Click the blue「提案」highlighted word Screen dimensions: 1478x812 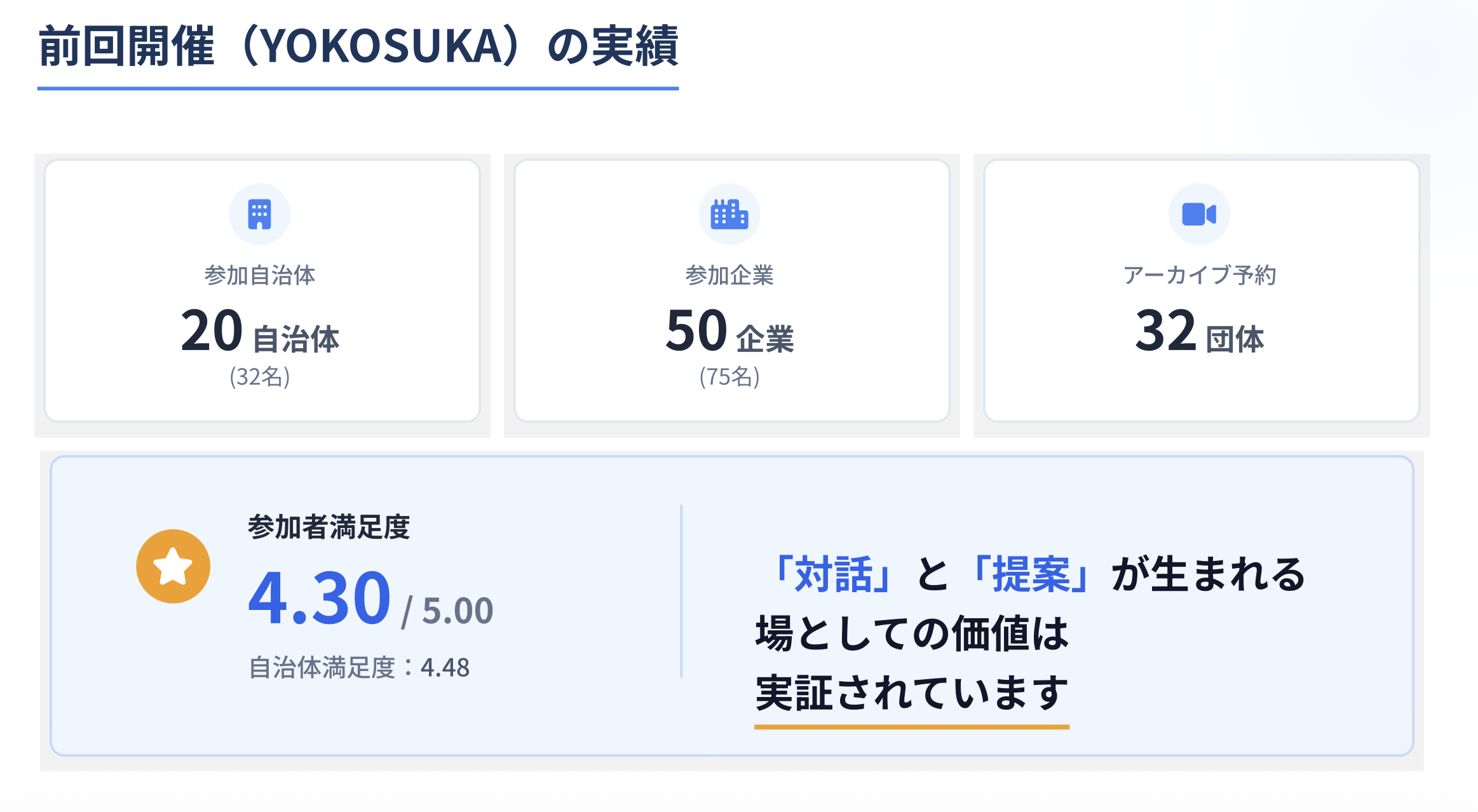click(x=1031, y=574)
